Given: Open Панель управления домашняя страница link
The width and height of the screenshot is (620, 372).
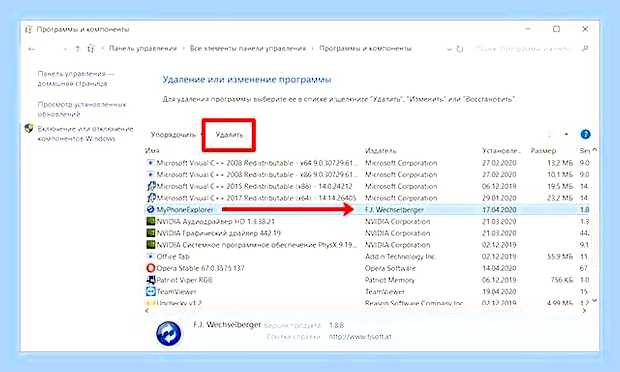Looking at the screenshot, I should pyautogui.click(x=76, y=79).
